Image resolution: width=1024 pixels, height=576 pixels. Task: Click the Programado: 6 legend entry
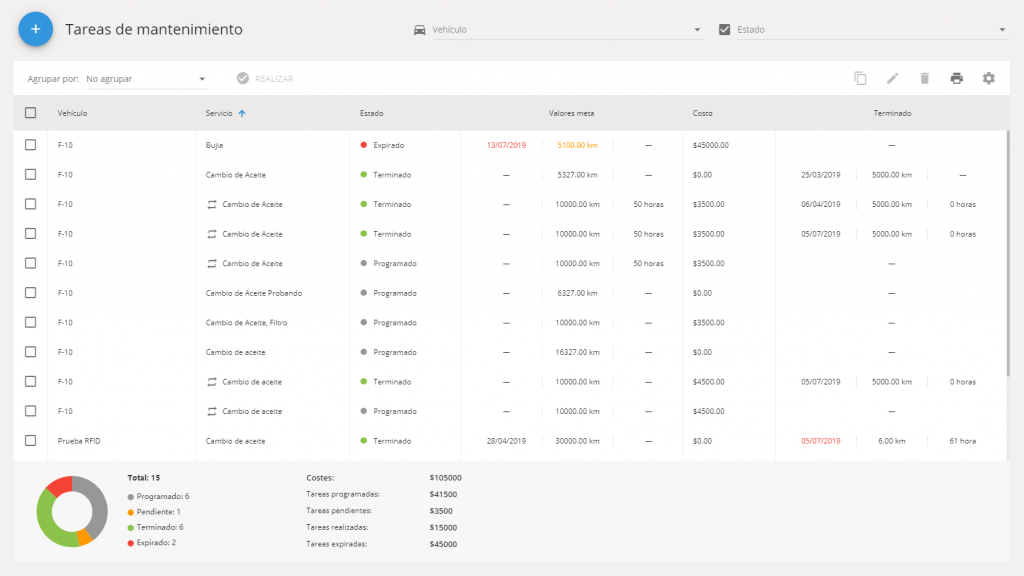(159, 496)
